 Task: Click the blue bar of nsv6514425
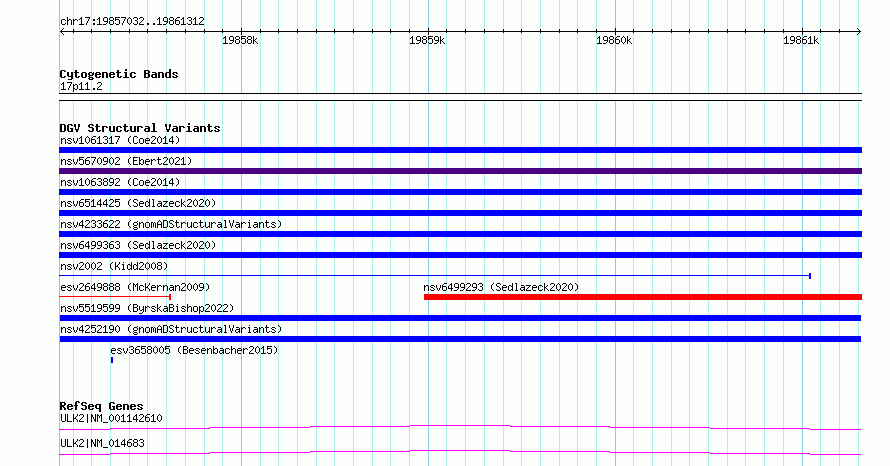pyautogui.click(x=460, y=213)
